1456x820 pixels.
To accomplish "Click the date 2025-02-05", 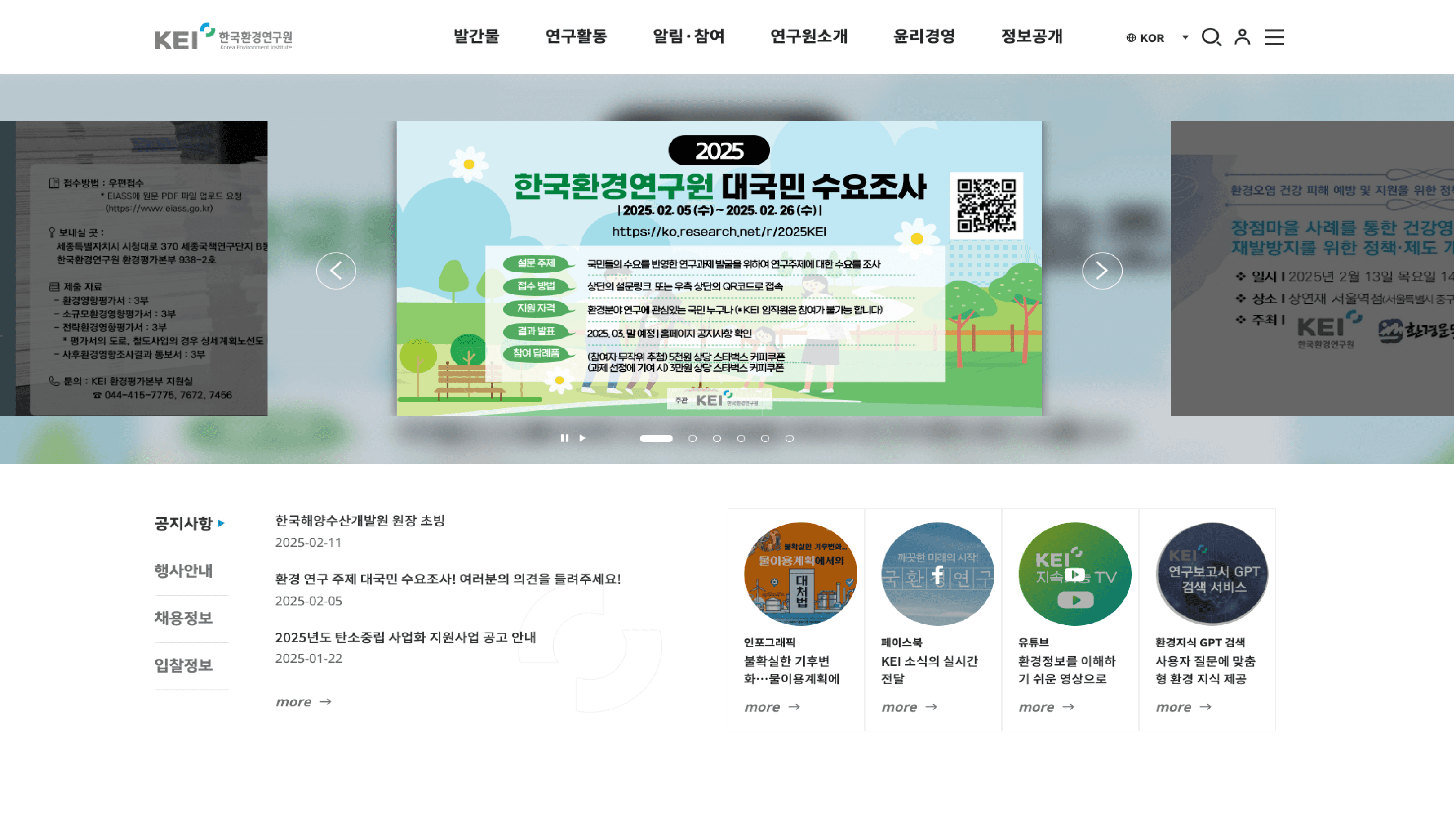I will click(309, 601).
